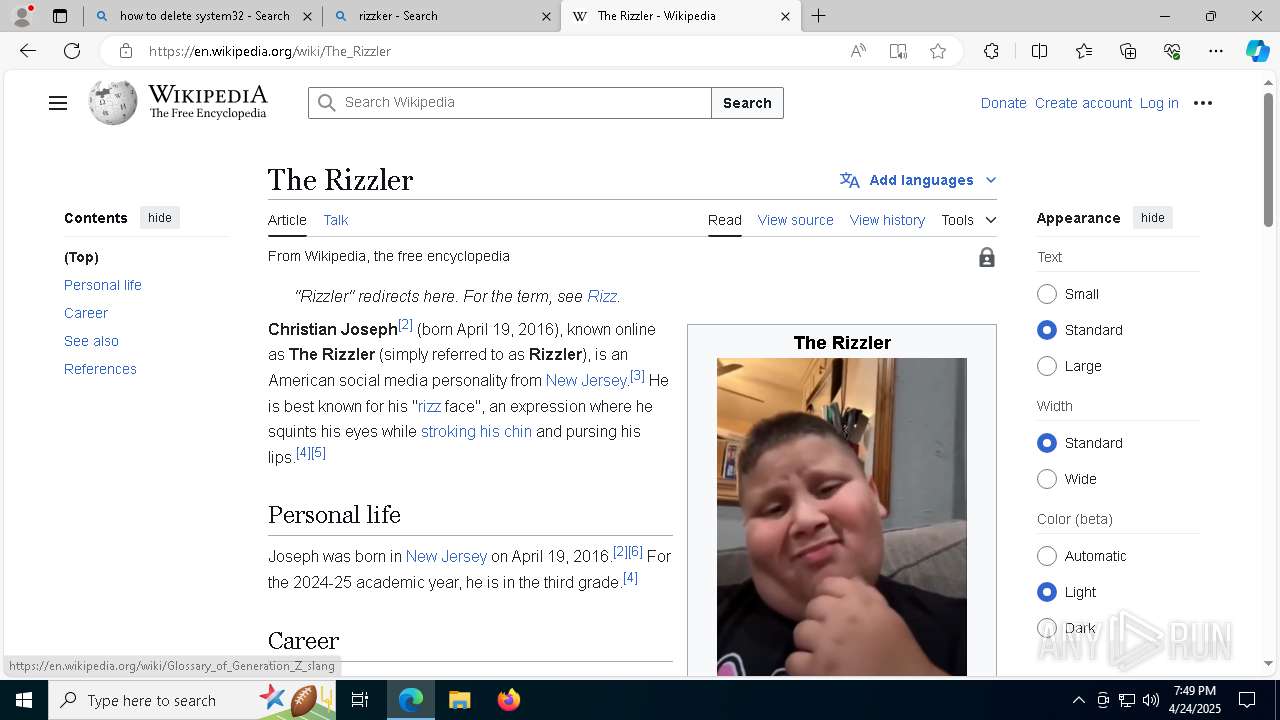Select Dark color mode
This screenshot has width=1280, height=720.
[1047, 628]
